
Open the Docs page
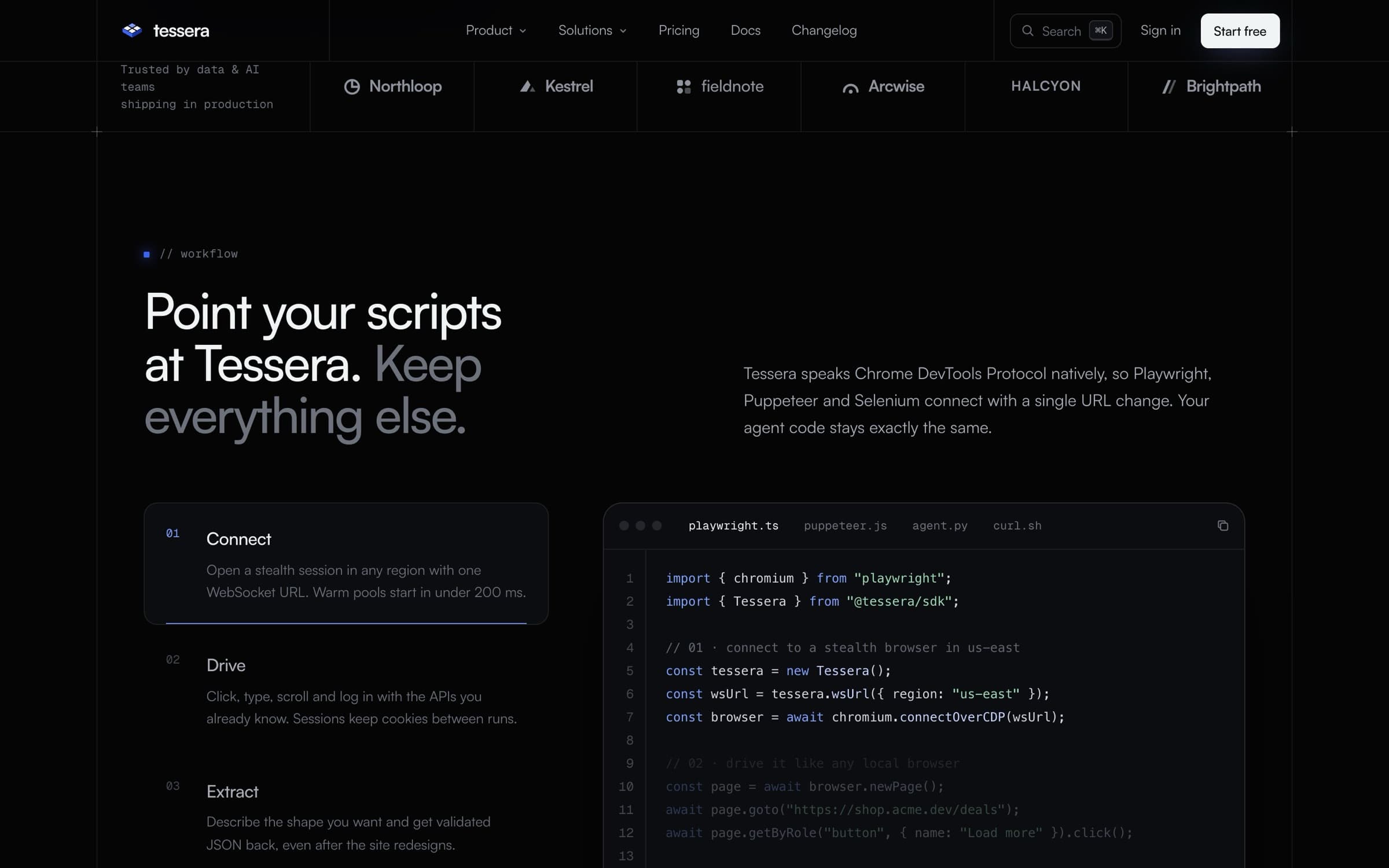(745, 30)
